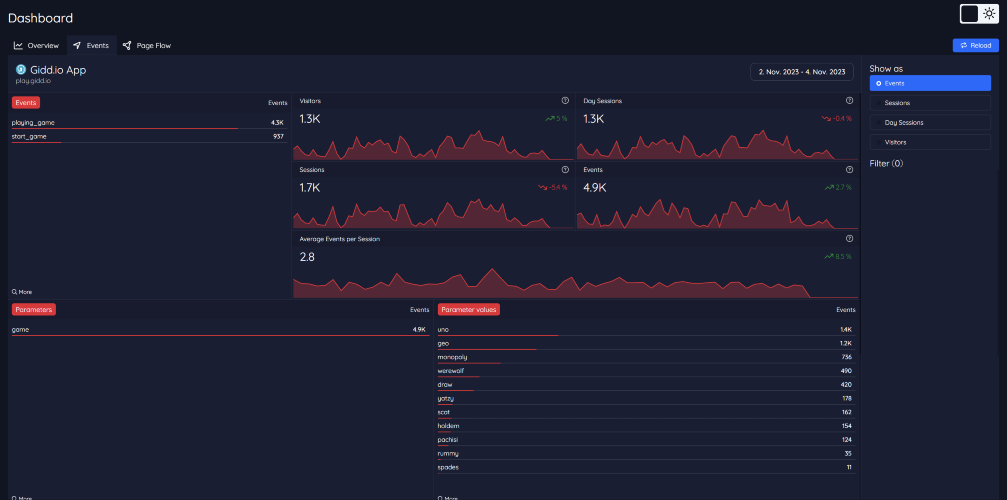This screenshot has width=1007, height=500.
Task: Click the Gidd.io App logo icon
Action: [21, 69]
